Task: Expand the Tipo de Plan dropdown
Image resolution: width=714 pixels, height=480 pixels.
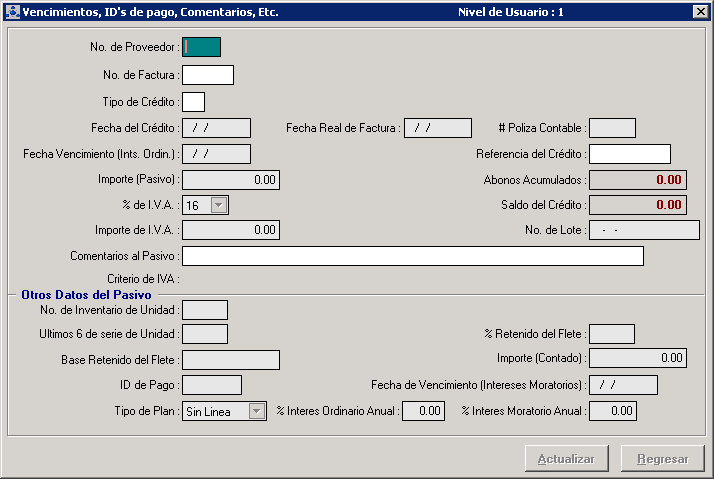Action: click(257, 411)
